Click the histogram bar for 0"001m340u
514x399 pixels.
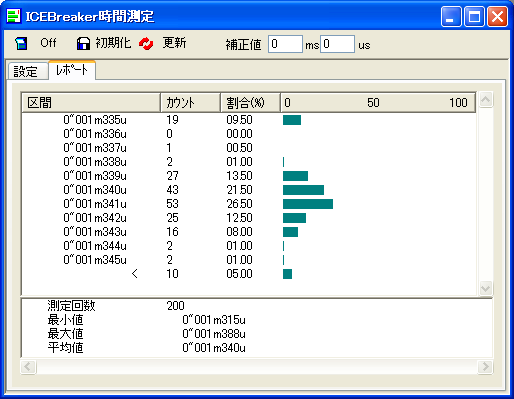303,190
